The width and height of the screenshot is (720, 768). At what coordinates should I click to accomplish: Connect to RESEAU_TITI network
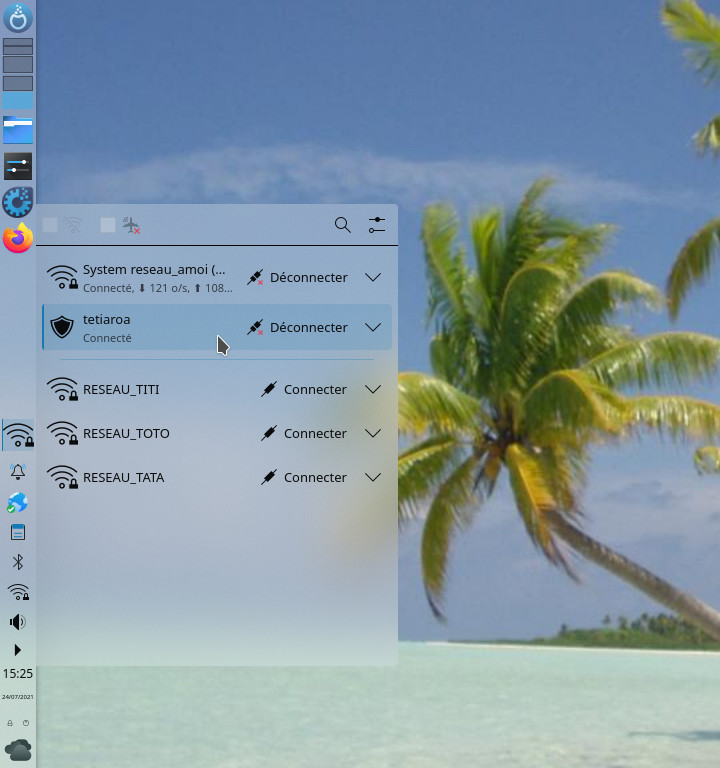303,389
